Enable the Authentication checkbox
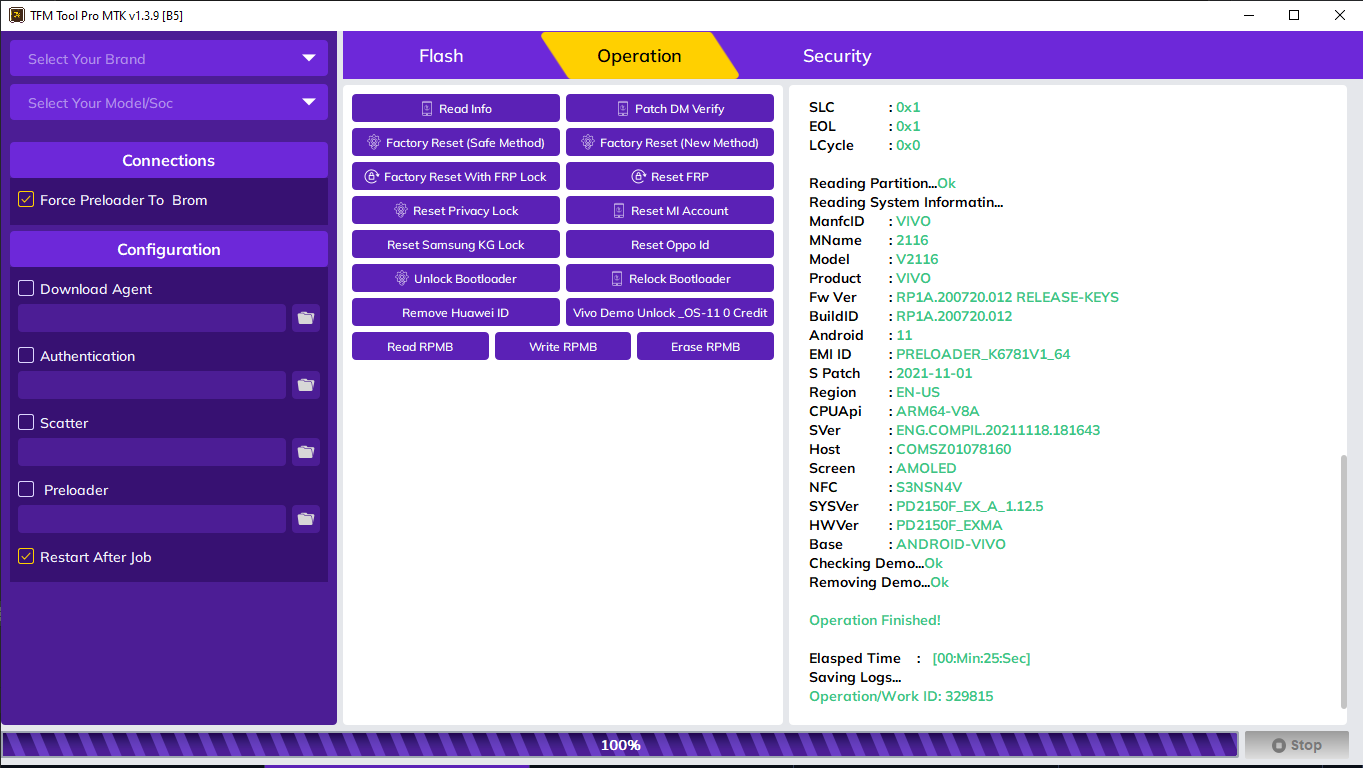 [26, 355]
